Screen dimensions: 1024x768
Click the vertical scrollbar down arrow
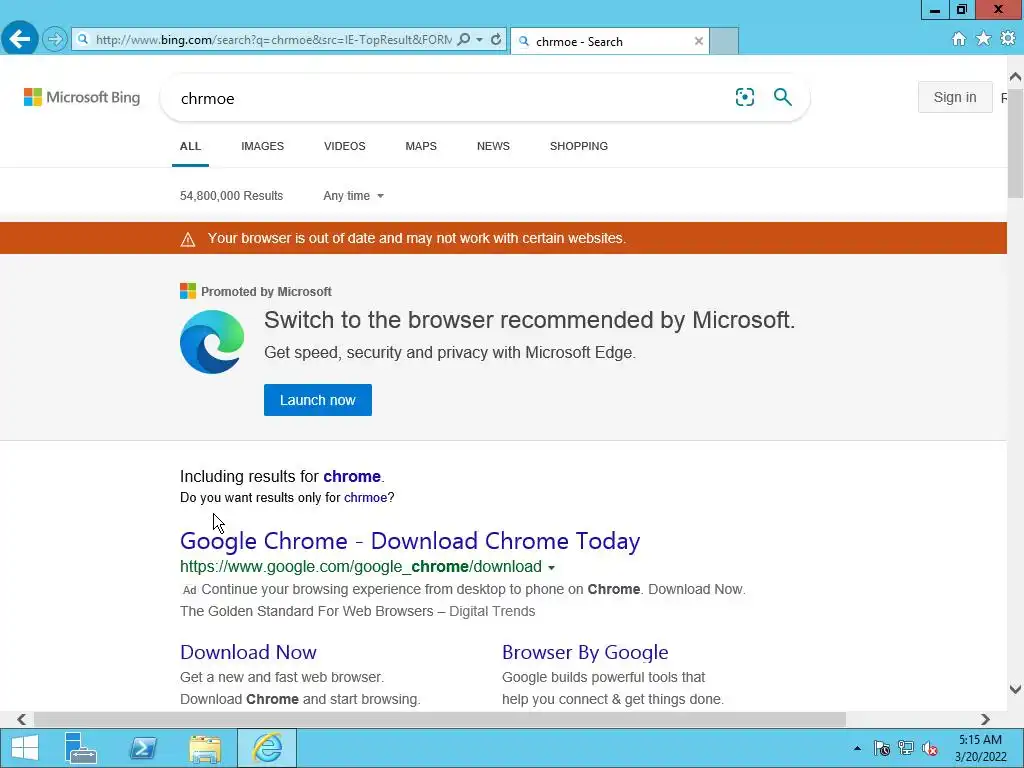[x=1016, y=689]
